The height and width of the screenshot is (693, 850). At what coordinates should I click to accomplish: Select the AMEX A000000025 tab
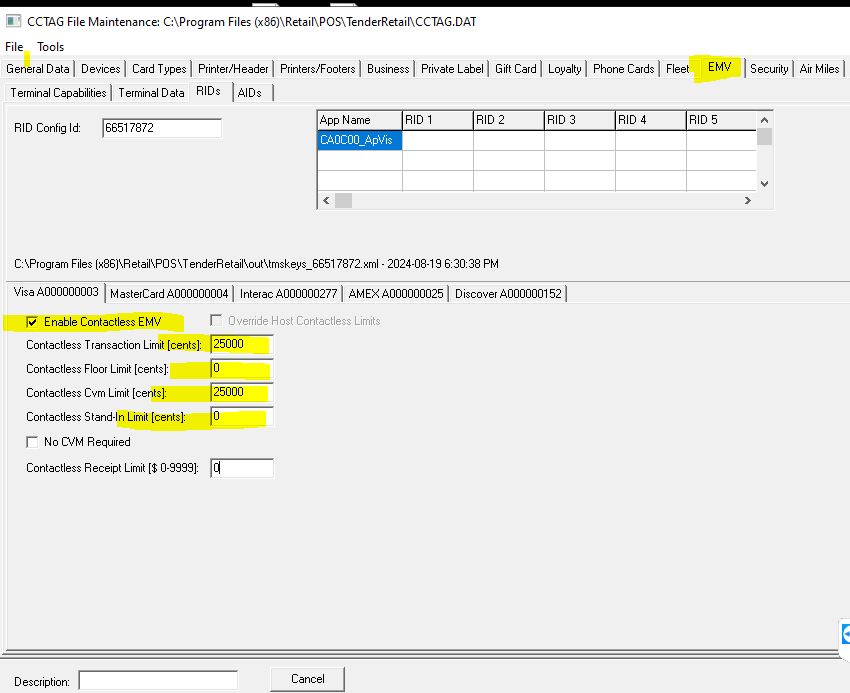tap(396, 294)
